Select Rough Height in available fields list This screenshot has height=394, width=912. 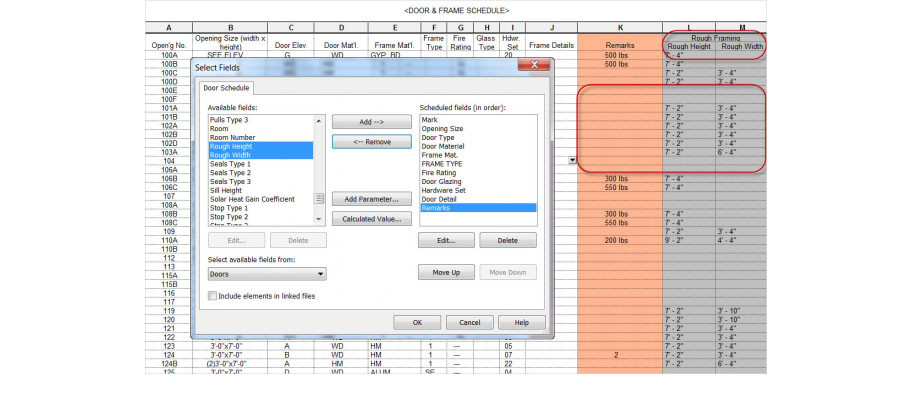pyautogui.click(x=261, y=146)
